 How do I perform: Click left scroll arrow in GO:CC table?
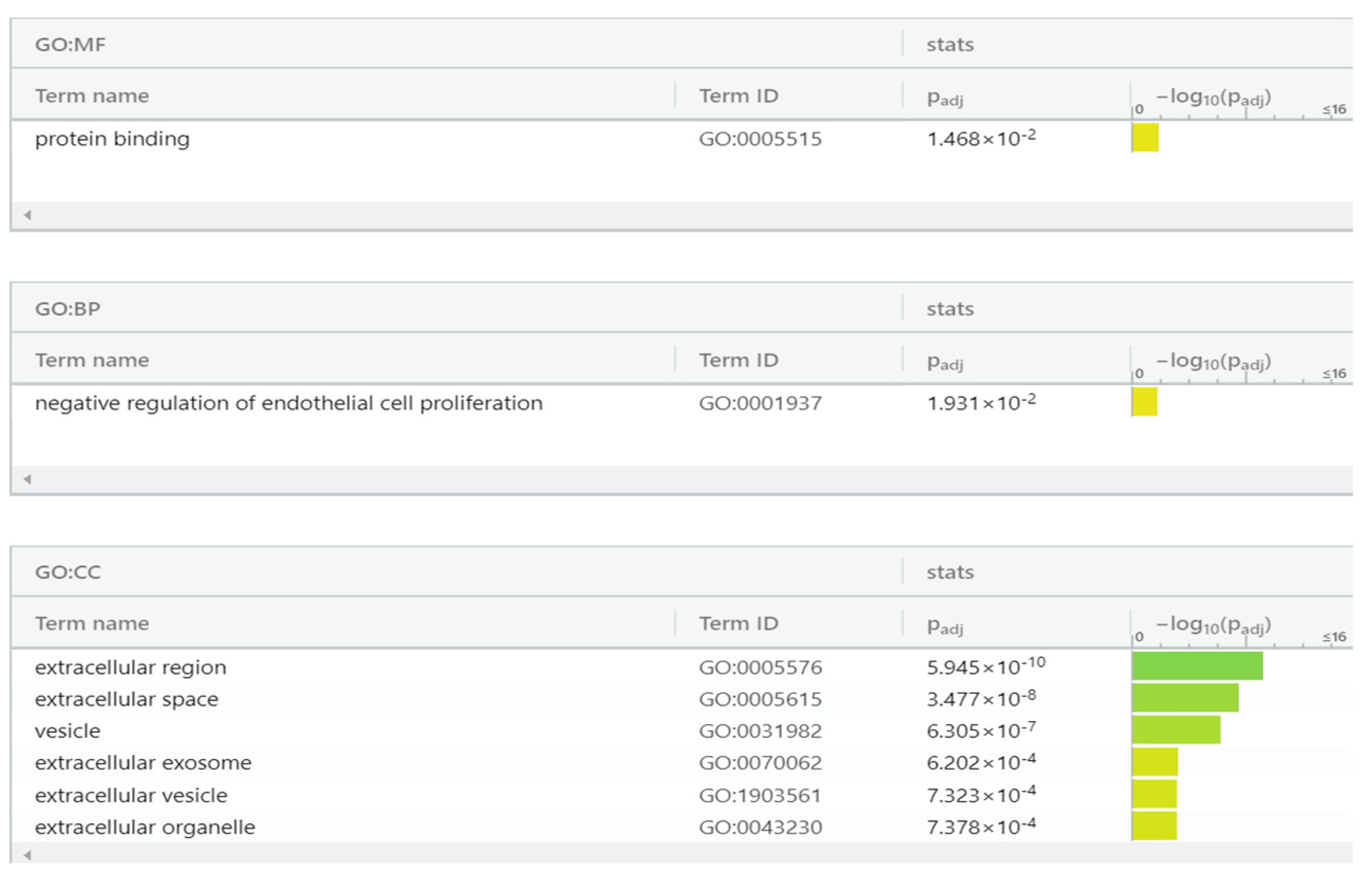click(27, 855)
